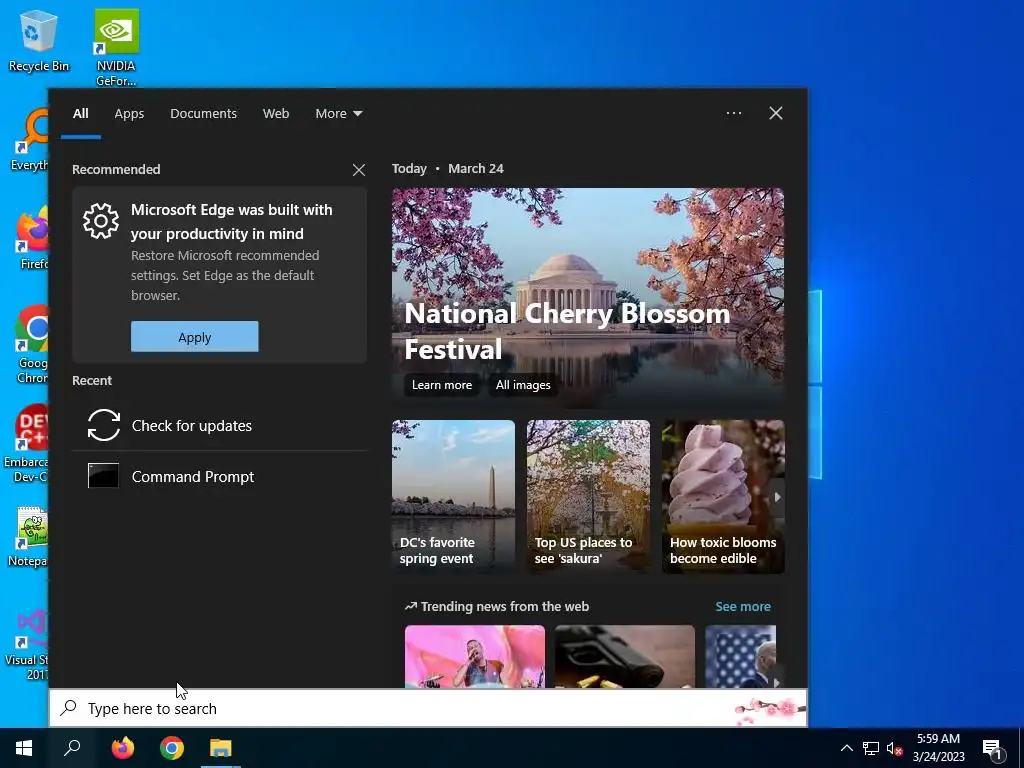Open DC's favorite spring event card
The width and height of the screenshot is (1024, 768).
pyautogui.click(x=453, y=496)
